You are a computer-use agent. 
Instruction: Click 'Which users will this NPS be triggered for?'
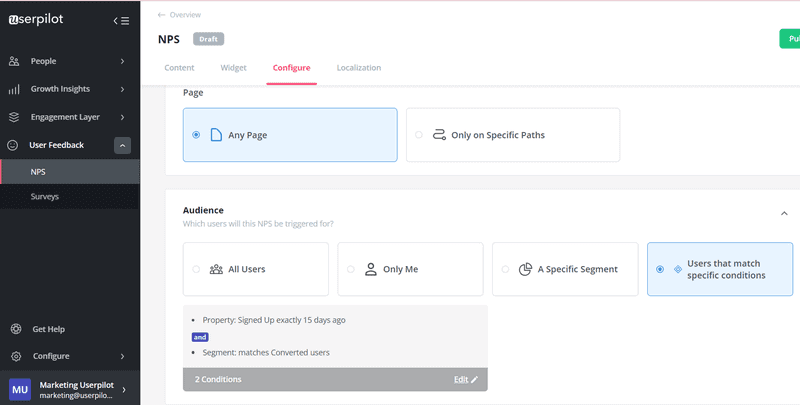click(258, 224)
